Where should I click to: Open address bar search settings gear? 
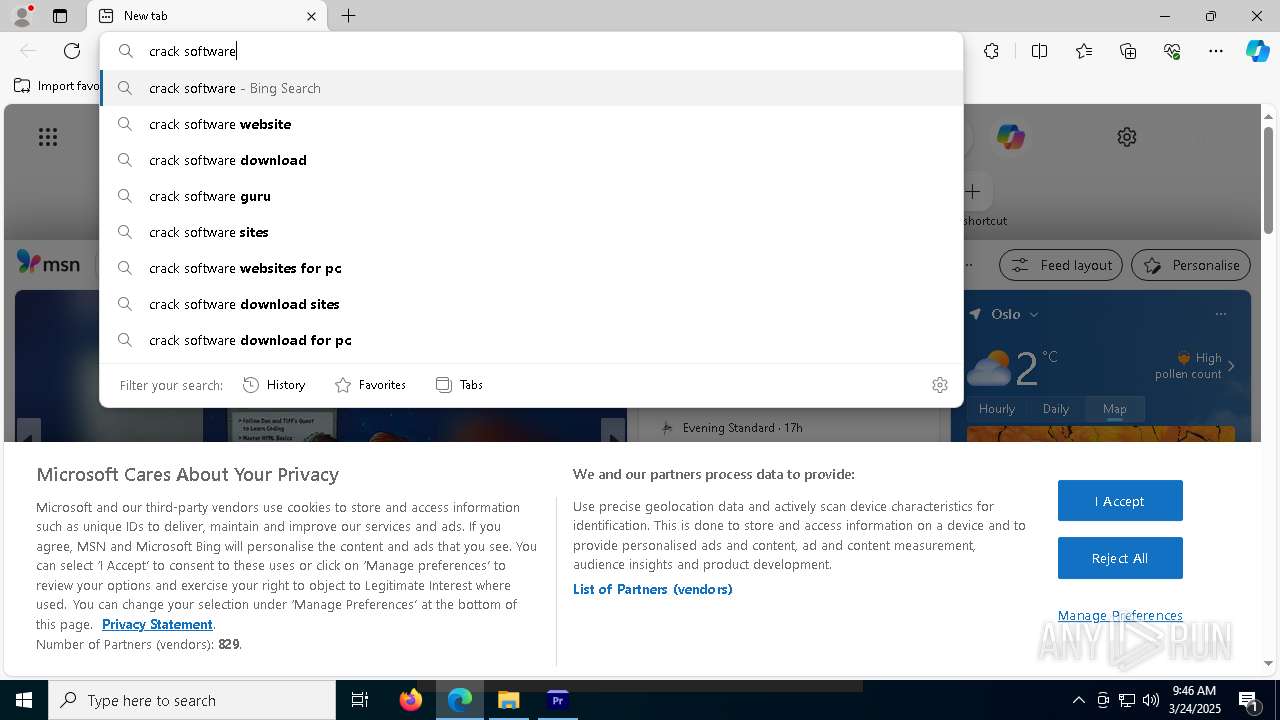(939, 385)
